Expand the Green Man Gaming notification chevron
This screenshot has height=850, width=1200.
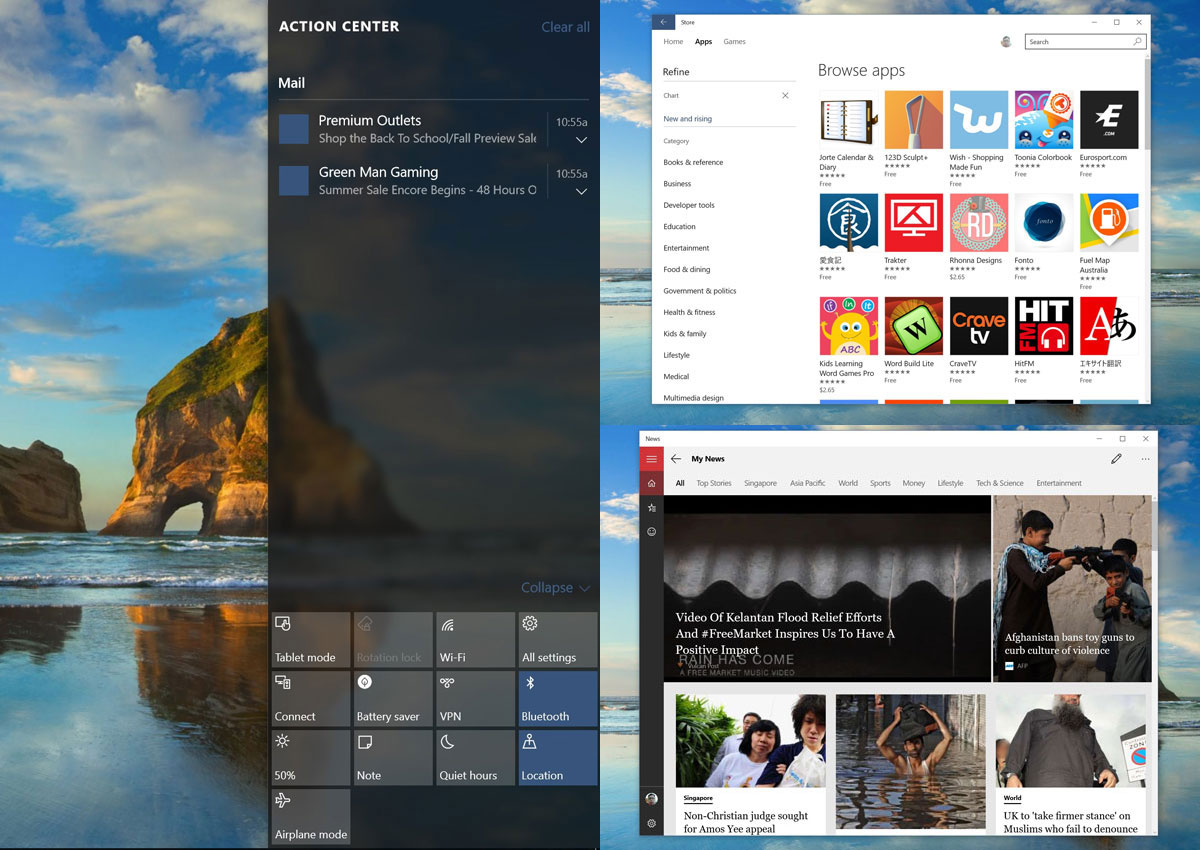pyautogui.click(x=581, y=192)
